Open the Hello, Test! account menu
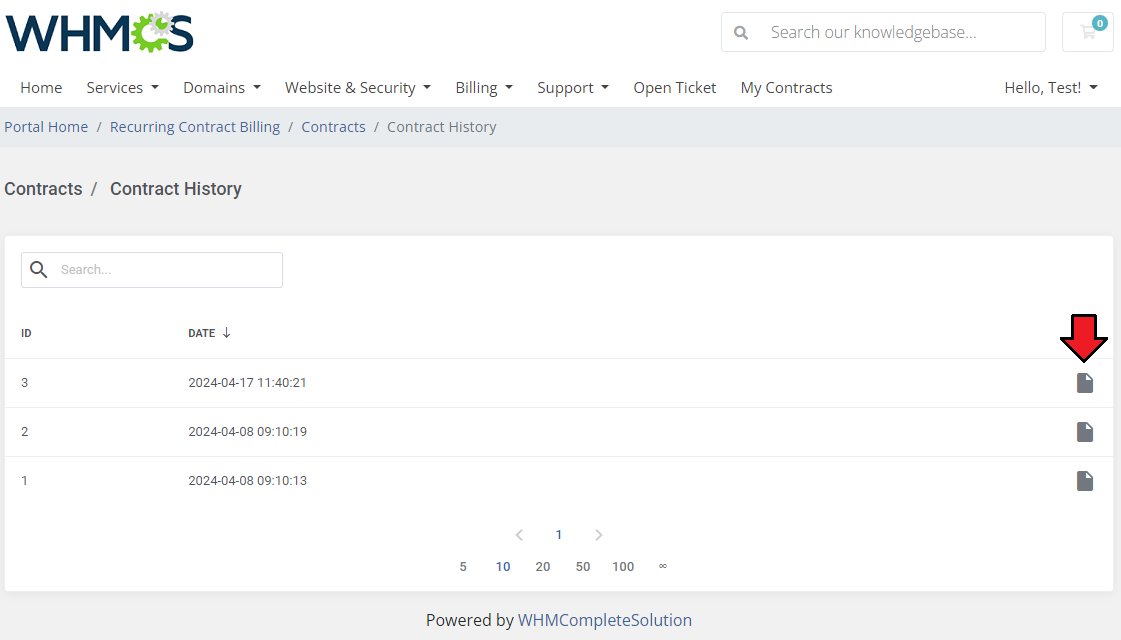This screenshot has width=1121, height=640. [1050, 88]
